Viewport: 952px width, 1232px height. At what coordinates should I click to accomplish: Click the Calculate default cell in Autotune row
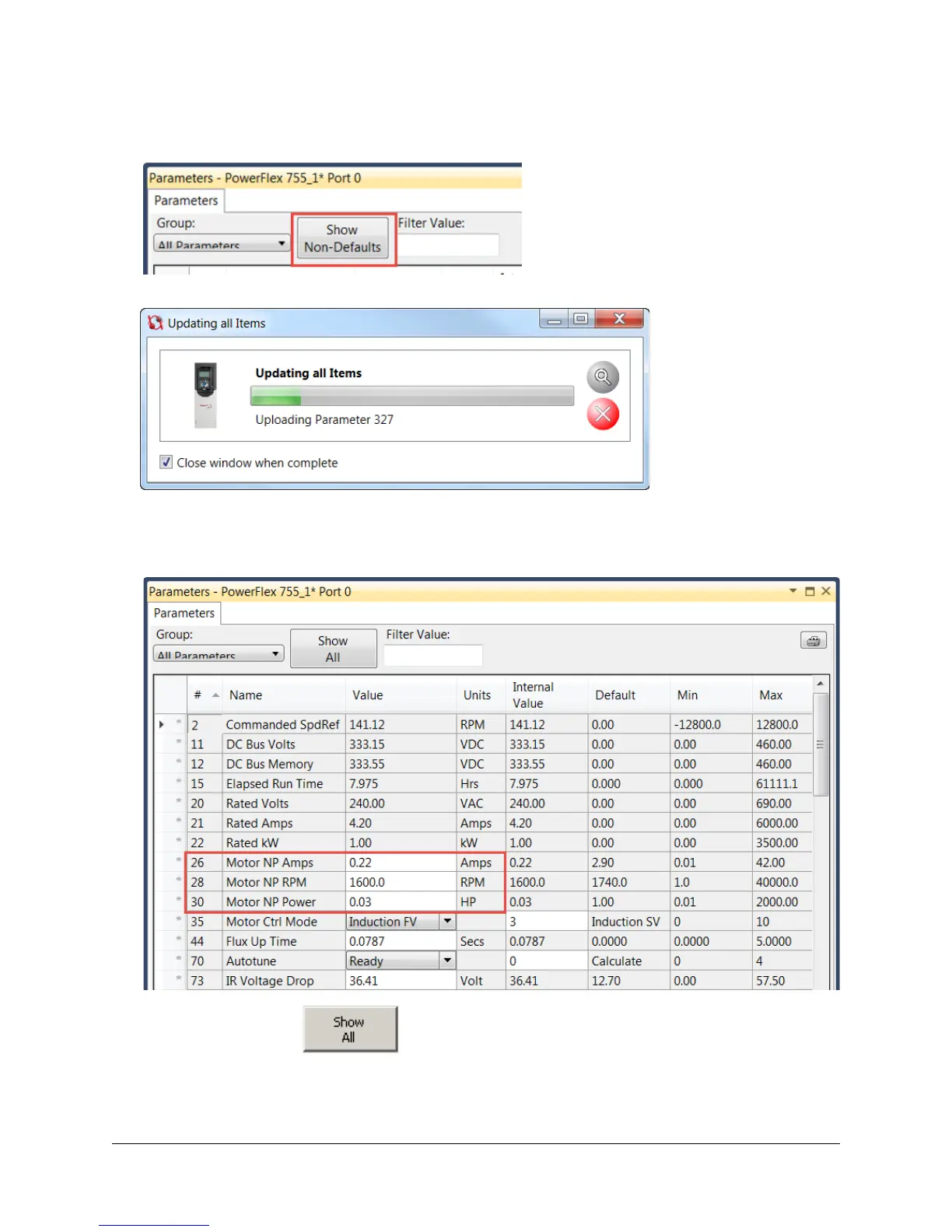coord(628,961)
